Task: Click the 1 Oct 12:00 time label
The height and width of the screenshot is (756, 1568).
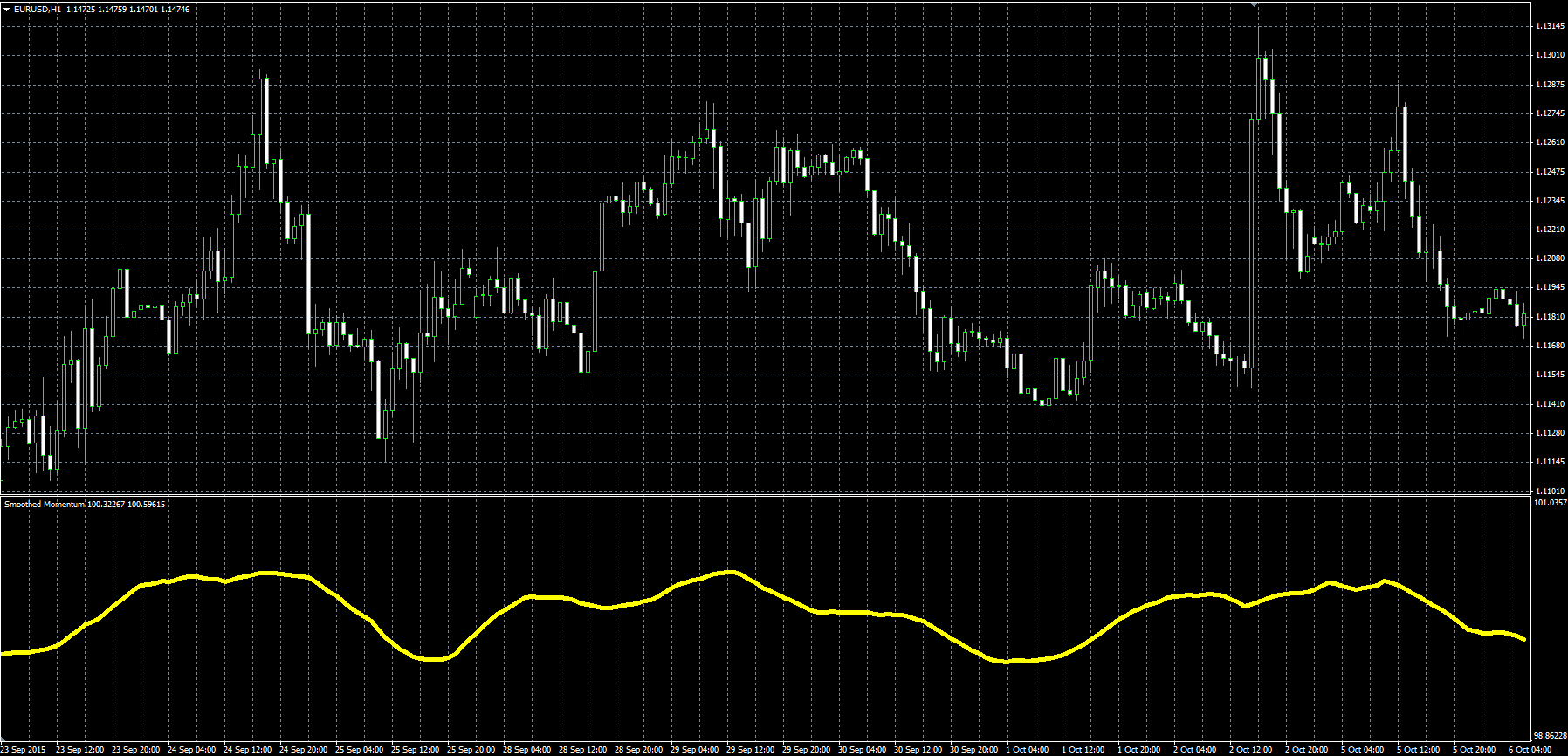Action: (1083, 750)
